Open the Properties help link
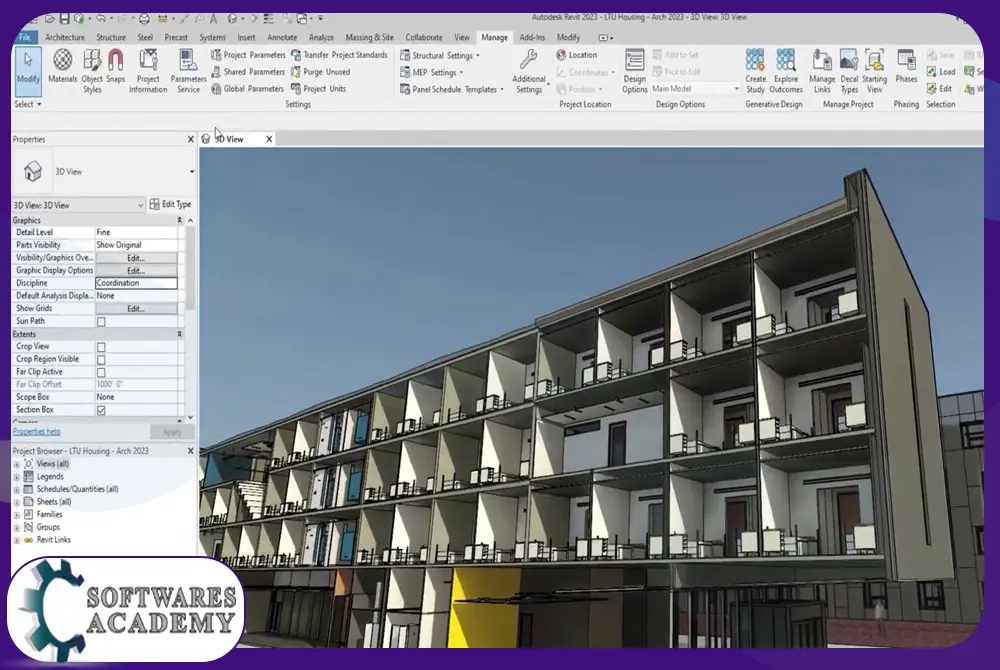The image size is (1000, 670). 36,432
